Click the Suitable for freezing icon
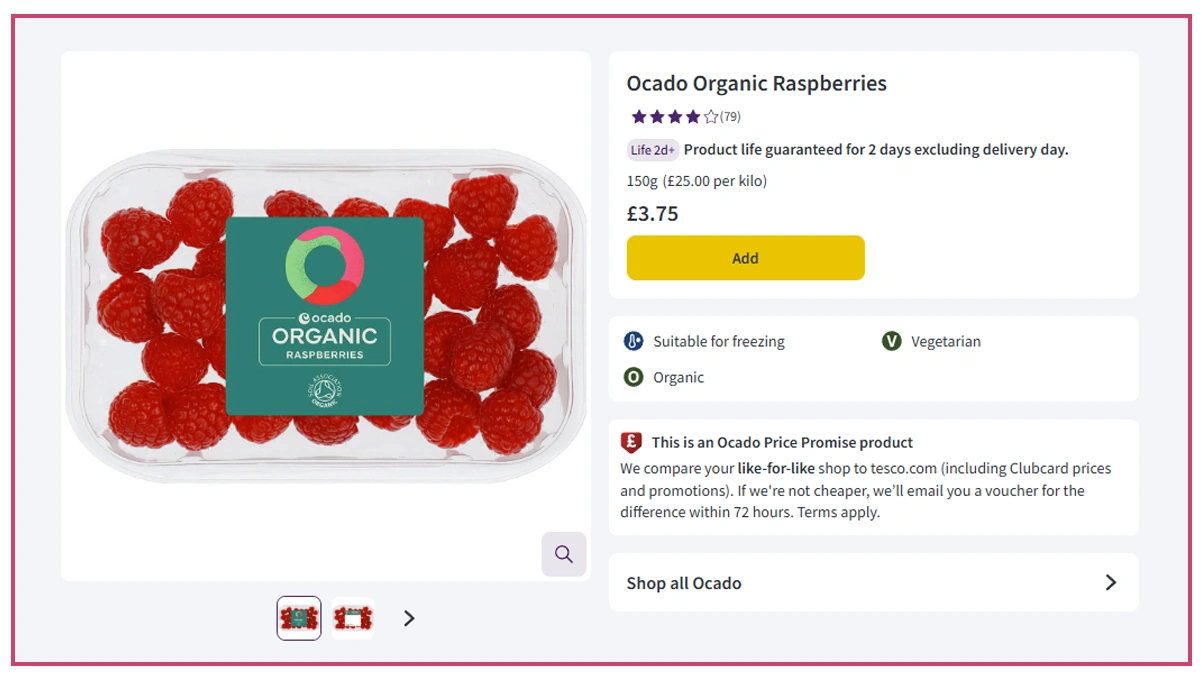This screenshot has width=1202, height=684. coord(633,341)
